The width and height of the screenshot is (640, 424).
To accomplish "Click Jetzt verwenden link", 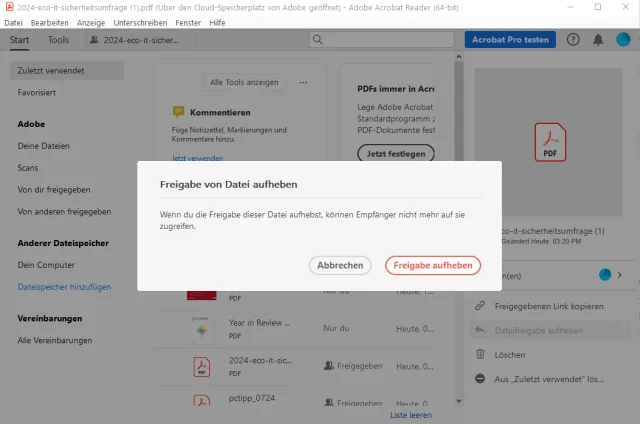I will coord(197,158).
